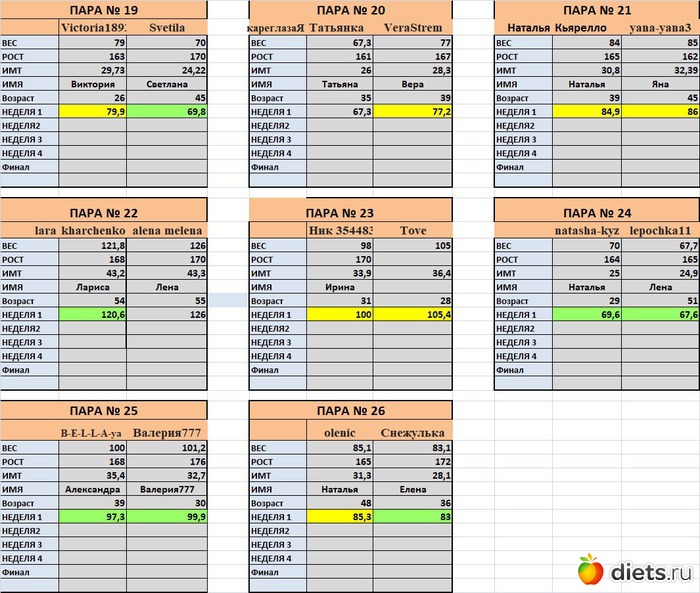Select the name cell Александра
The height and width of the screenshot is (593, 700).
coord(93,489)
